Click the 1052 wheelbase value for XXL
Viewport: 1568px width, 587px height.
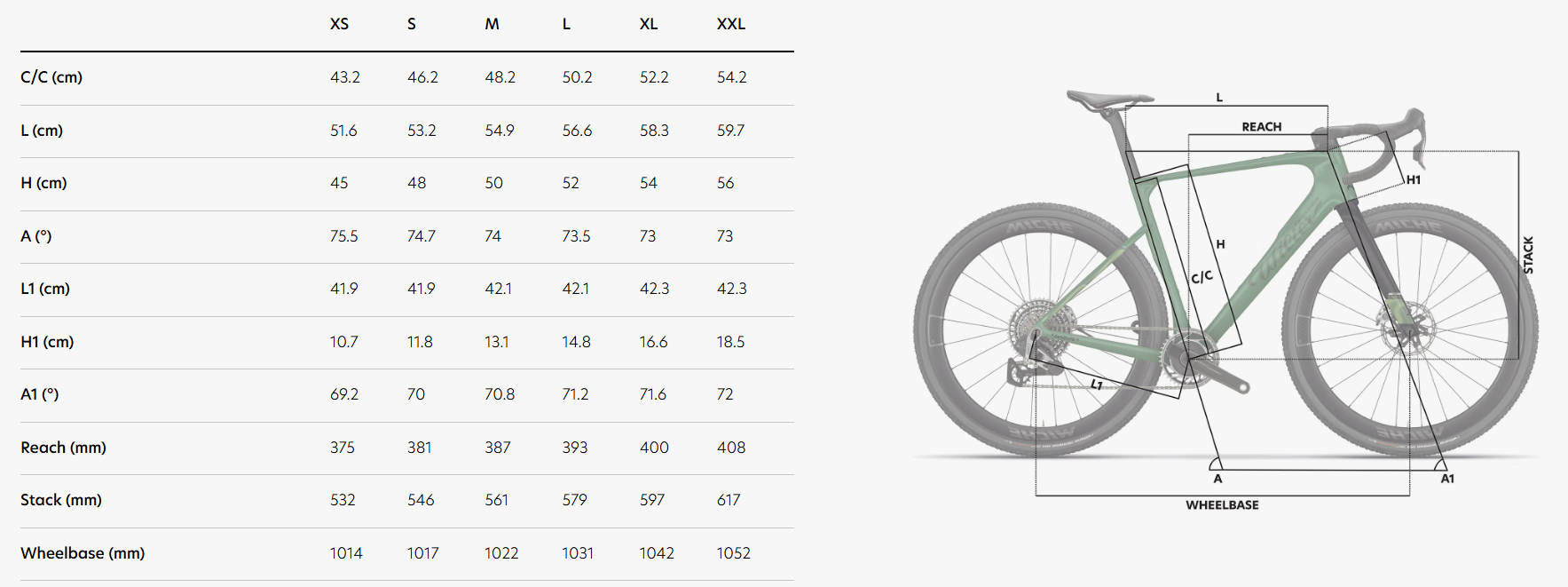click(x=733, y=553)
